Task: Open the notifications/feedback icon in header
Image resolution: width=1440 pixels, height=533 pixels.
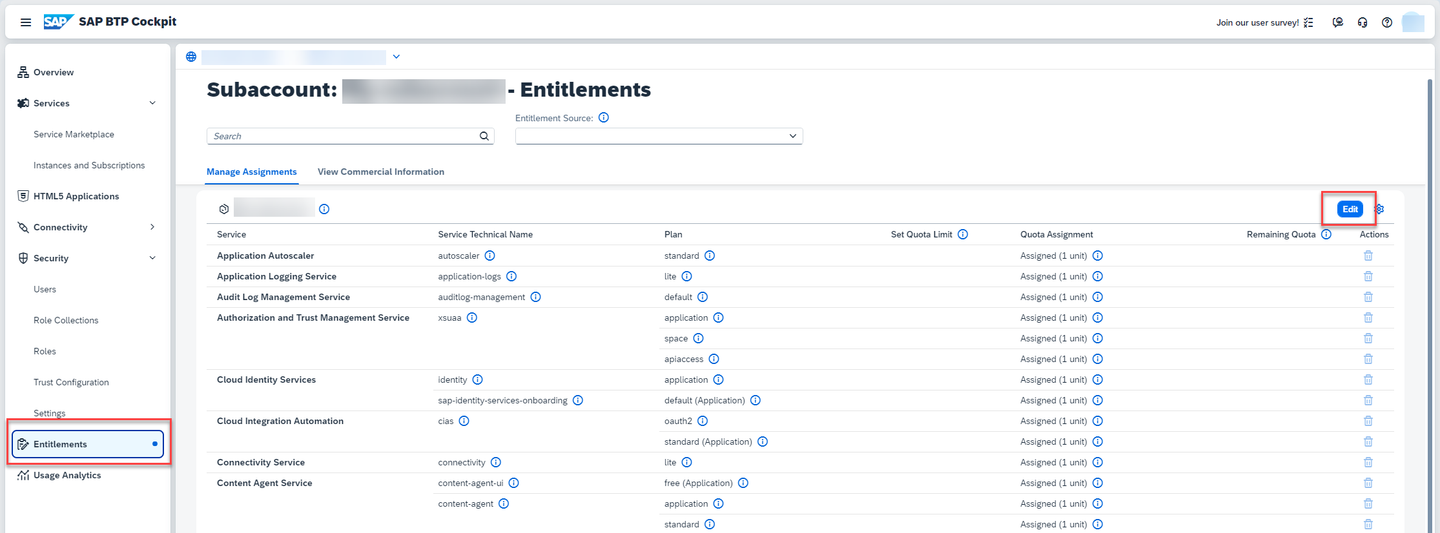Action: coord(1338,22)
